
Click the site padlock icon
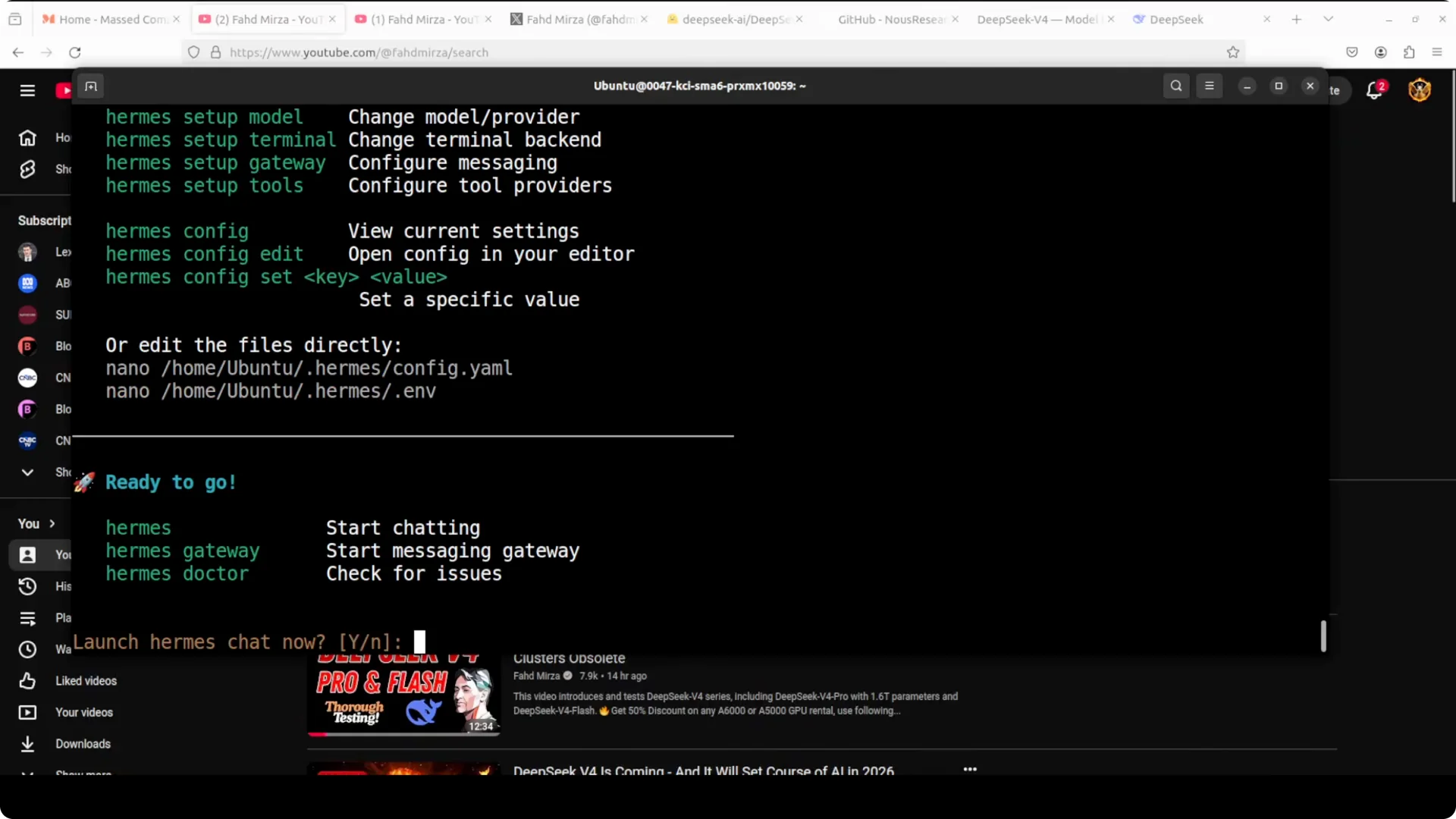[x=216, y=52]
